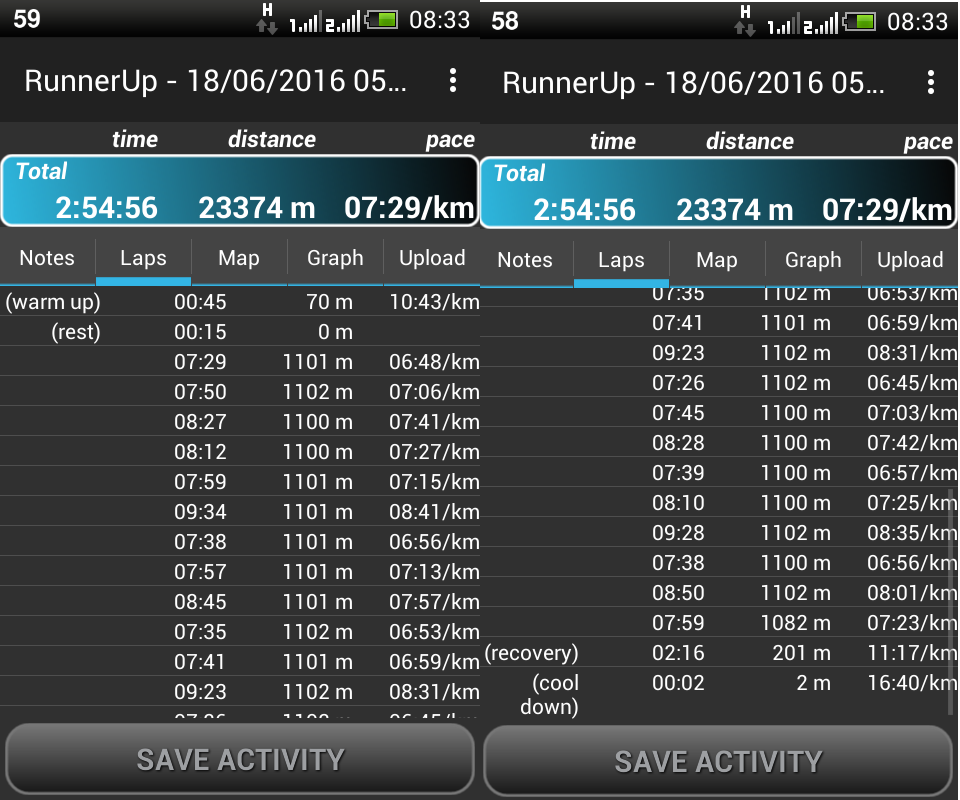Select lap with pace 07:57/km
The width and height of the screenshot is (960, 800).
[240, 602]
